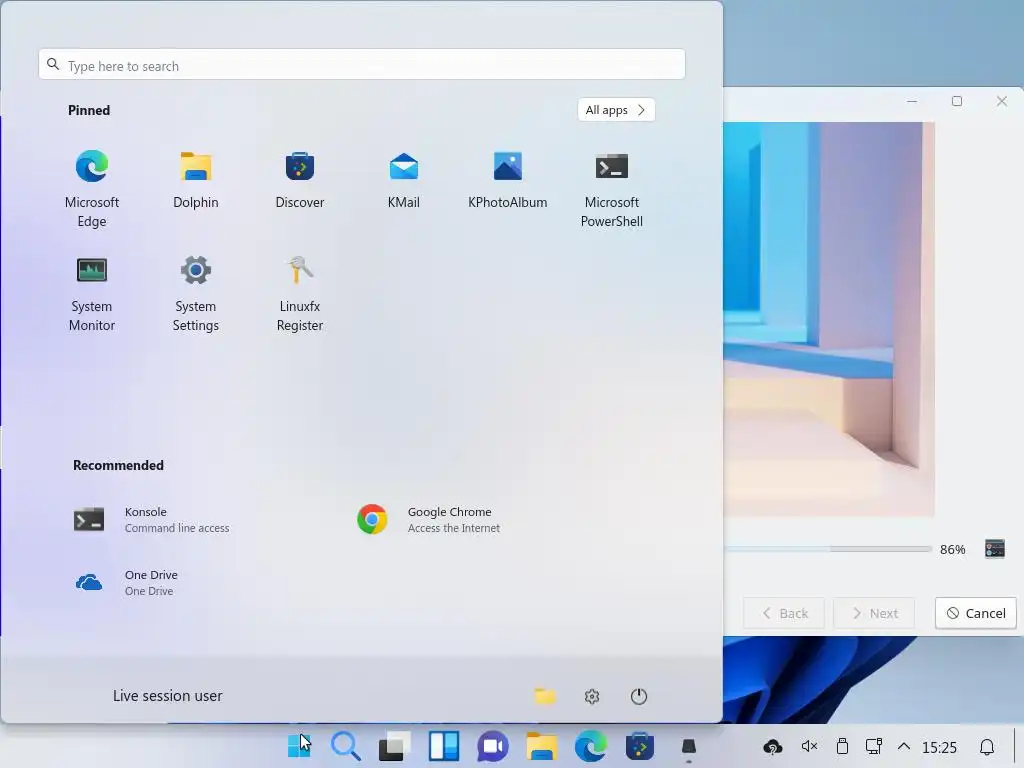
Task: Launch Dolphin file manager pinned icon
Action: [195, 180]
